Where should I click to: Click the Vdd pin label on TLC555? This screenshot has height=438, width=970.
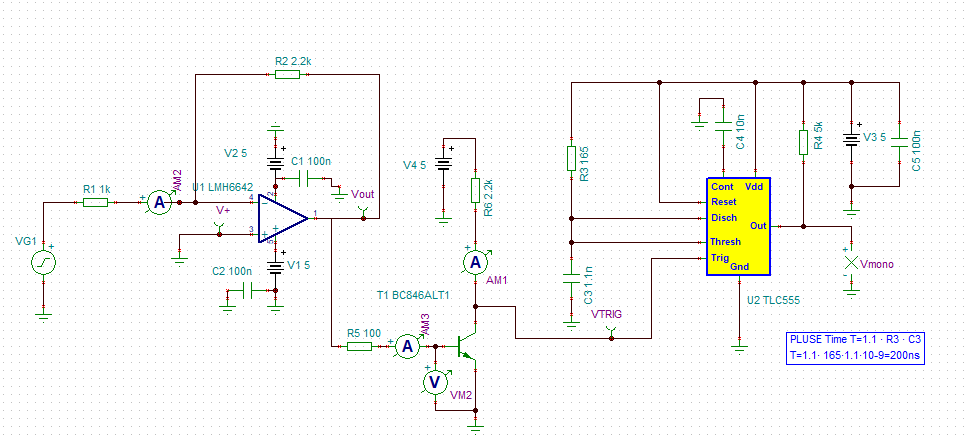click(755, 186)
